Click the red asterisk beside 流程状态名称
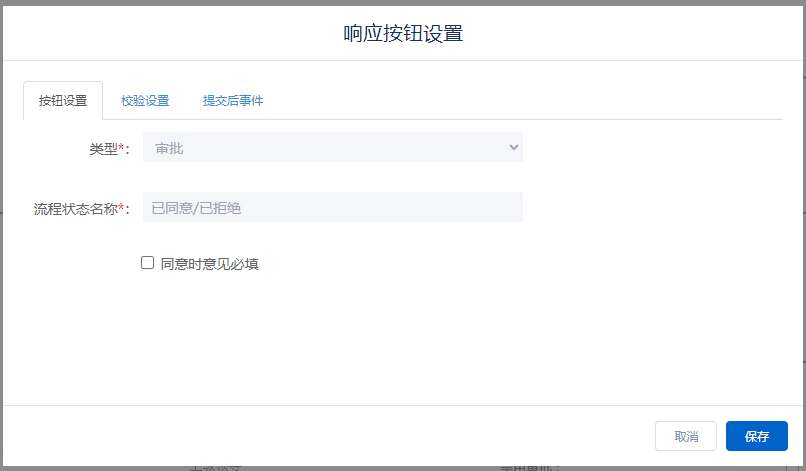Screen dimensions: 806x471 pyautogui.click(x=121, y=208)
